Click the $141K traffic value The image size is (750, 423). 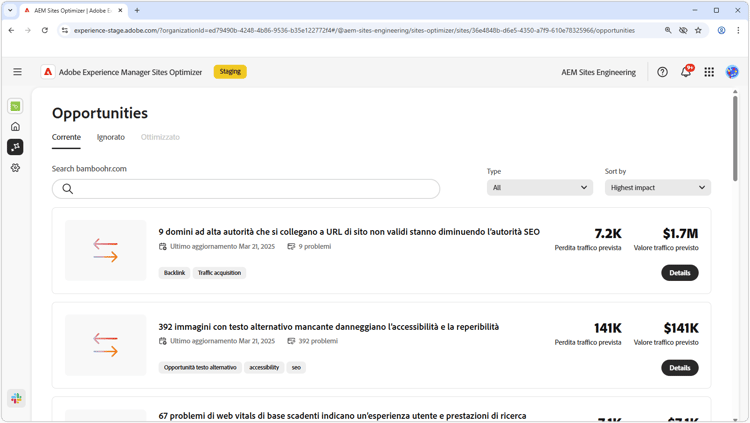pos(681,328)
